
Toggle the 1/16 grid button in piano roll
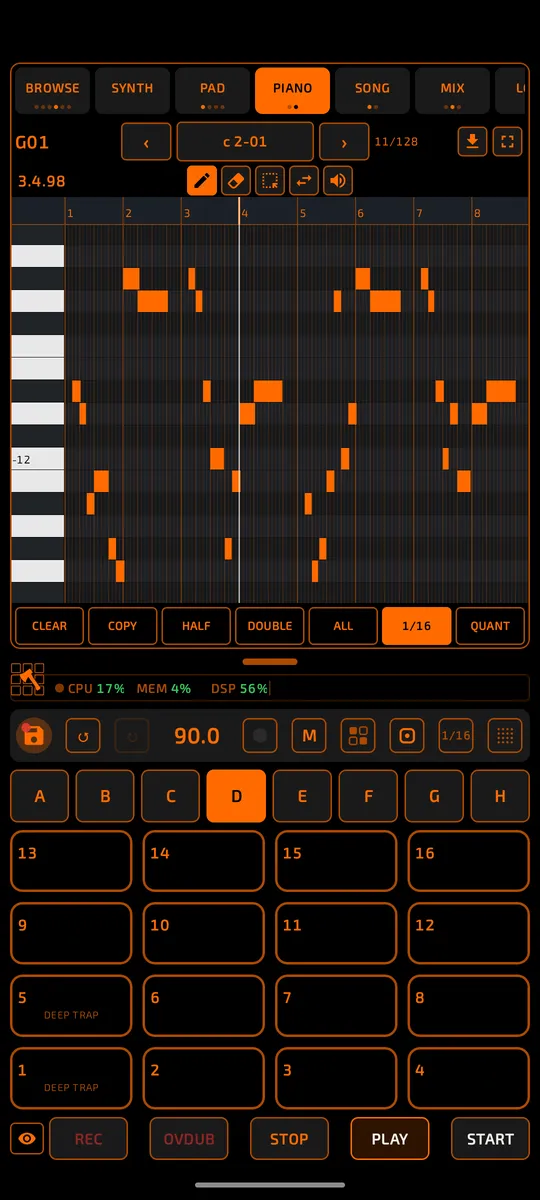tap(416, 626)
